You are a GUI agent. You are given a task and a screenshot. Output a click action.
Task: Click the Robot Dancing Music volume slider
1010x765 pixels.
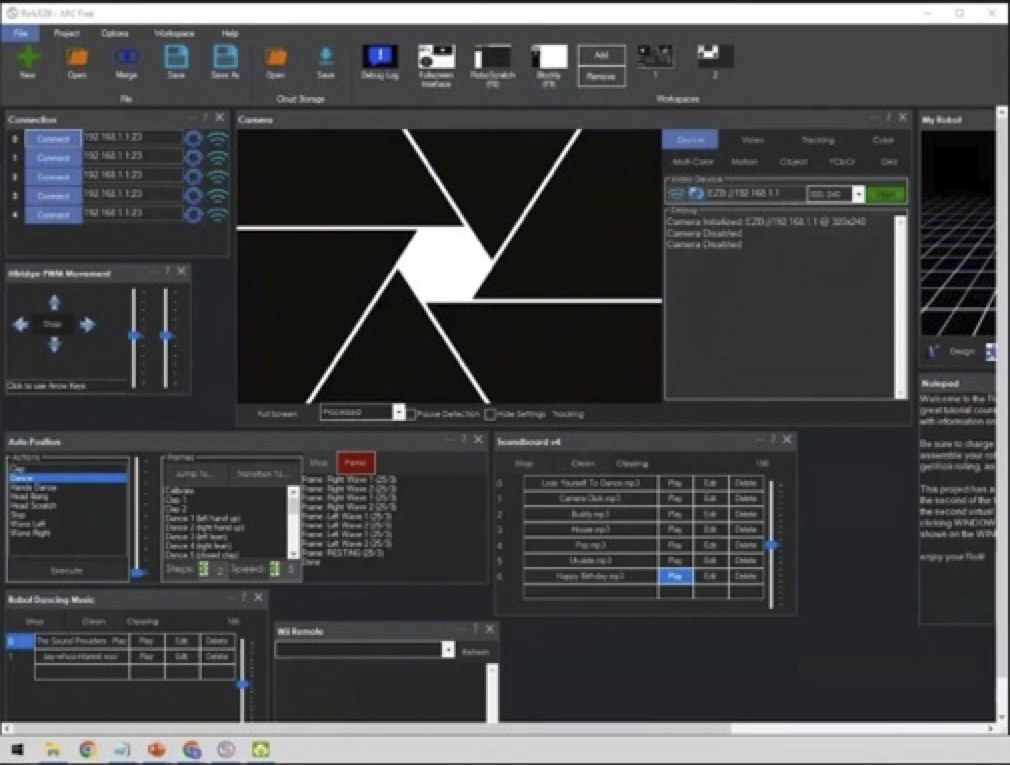pyautogui.click(x=243, y=684)
